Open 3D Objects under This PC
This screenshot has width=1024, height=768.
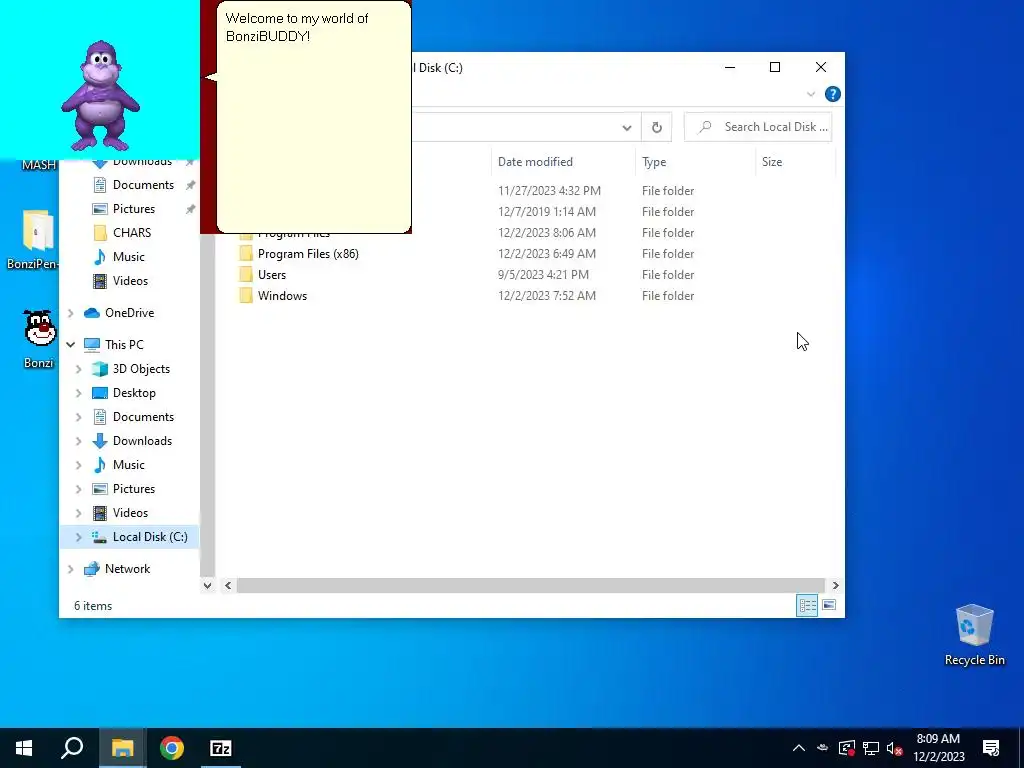(141, 369)
